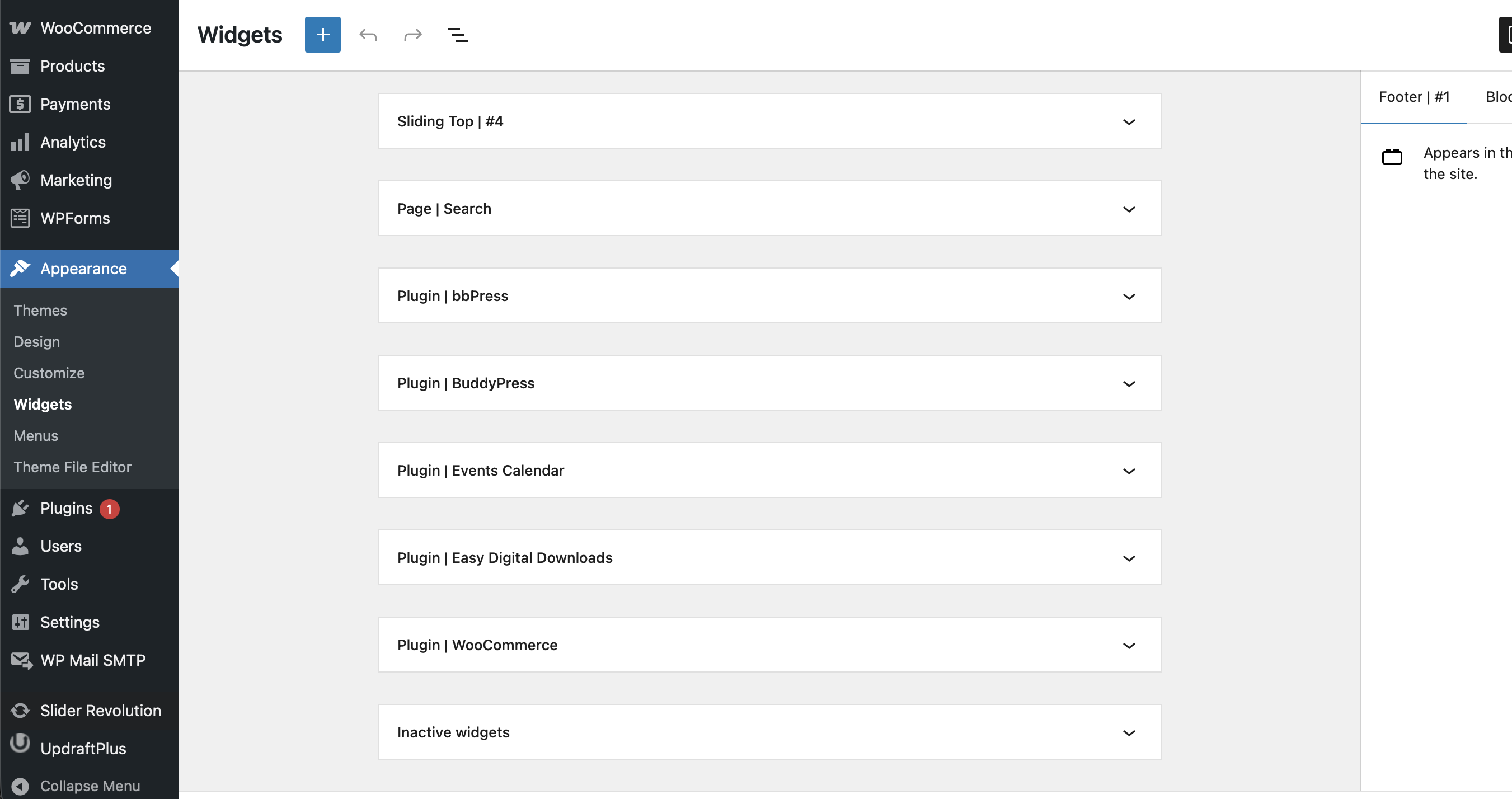The height and width of the screenshot is (799, 1512).
Task: Click the Analytics bar chart icon
Action: click(20, 142)
